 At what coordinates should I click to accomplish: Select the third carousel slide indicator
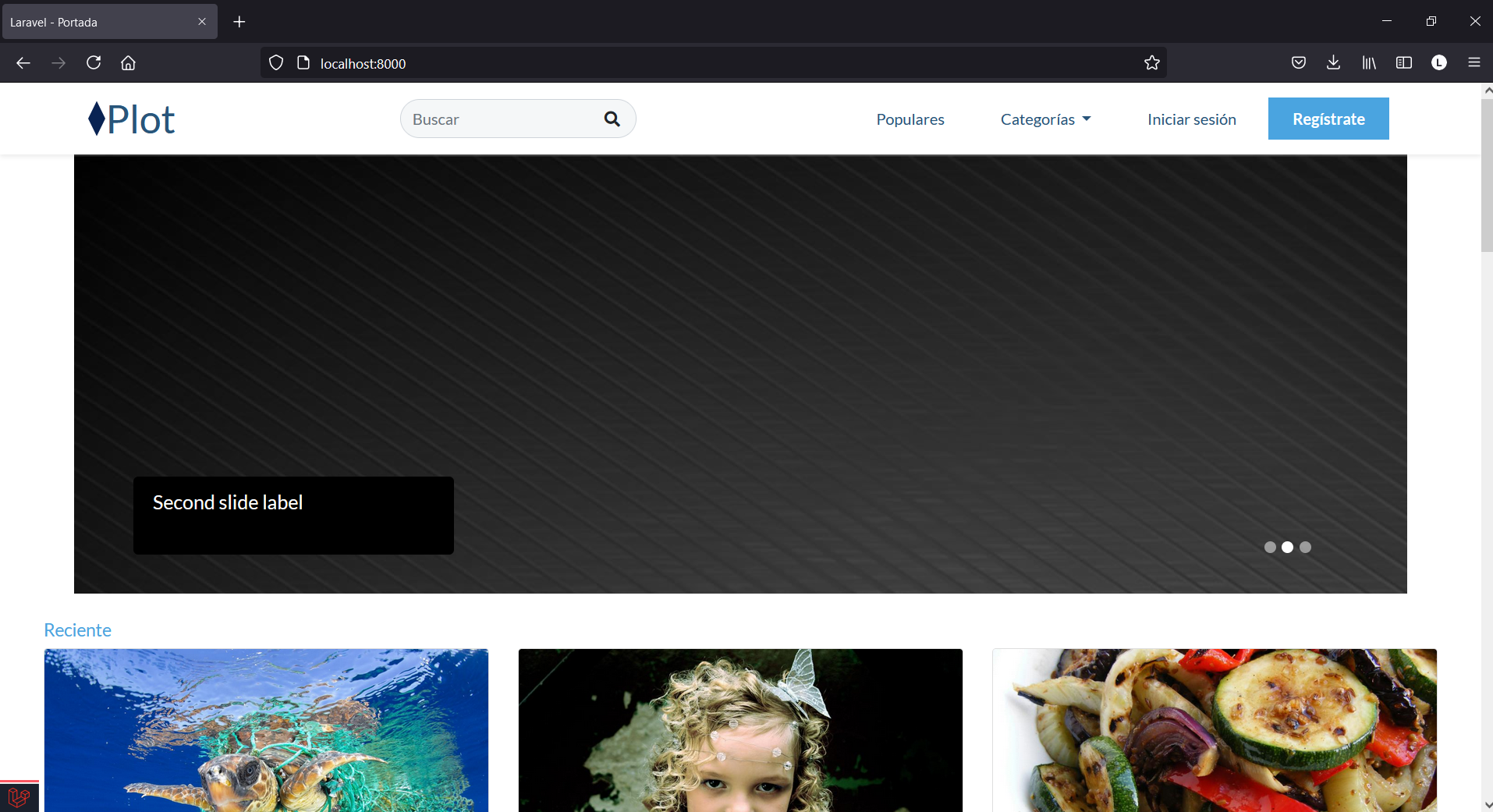[1305, 548]
